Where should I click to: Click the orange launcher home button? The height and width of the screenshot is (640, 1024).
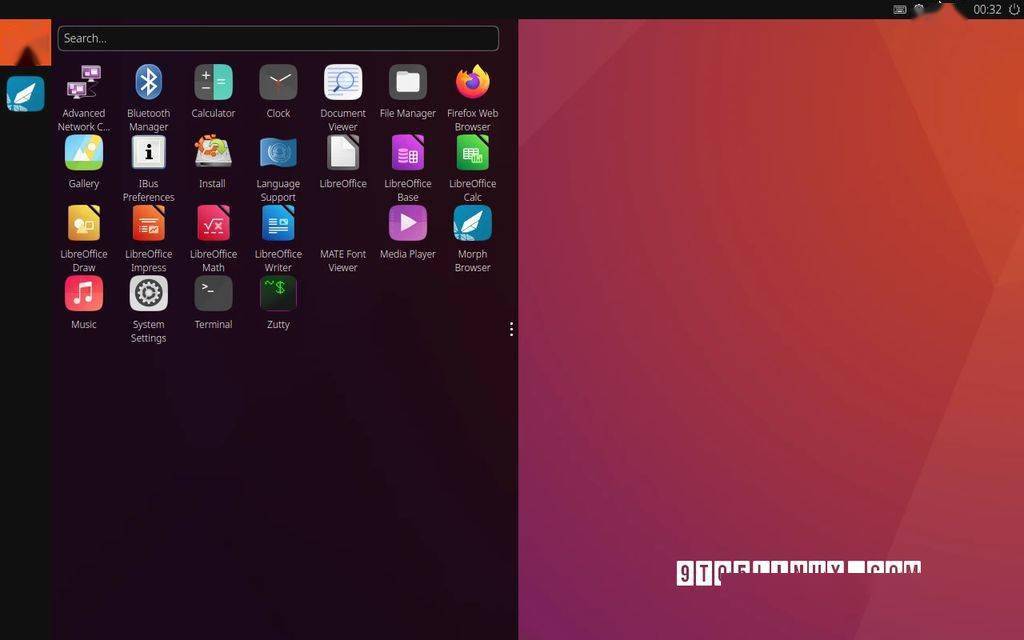[25, 42]
